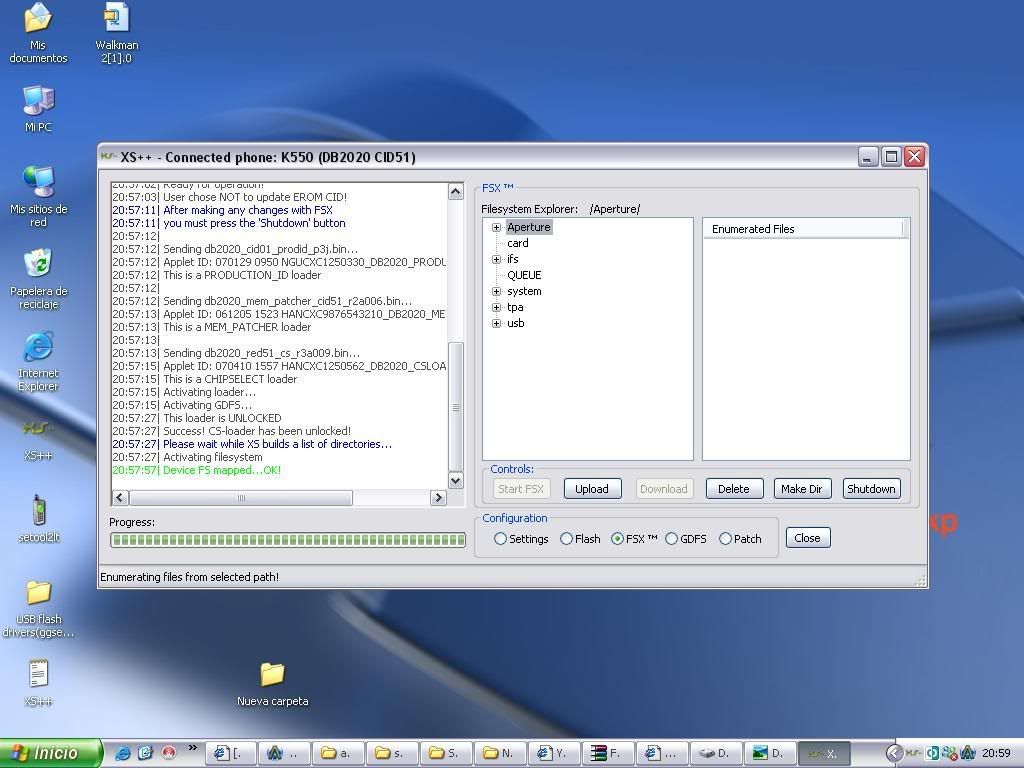Switch to the picture taskbar button labeled D.
This screenshot has width=1024, height=768.
coord(771,753)
